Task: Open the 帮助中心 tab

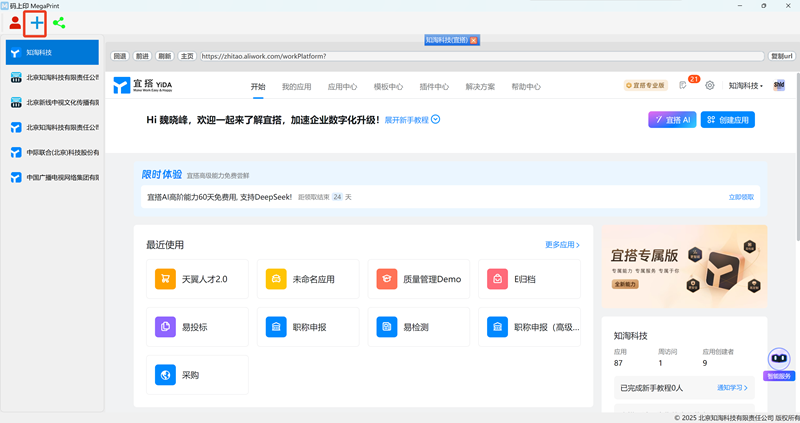Action: click(526, 87)
